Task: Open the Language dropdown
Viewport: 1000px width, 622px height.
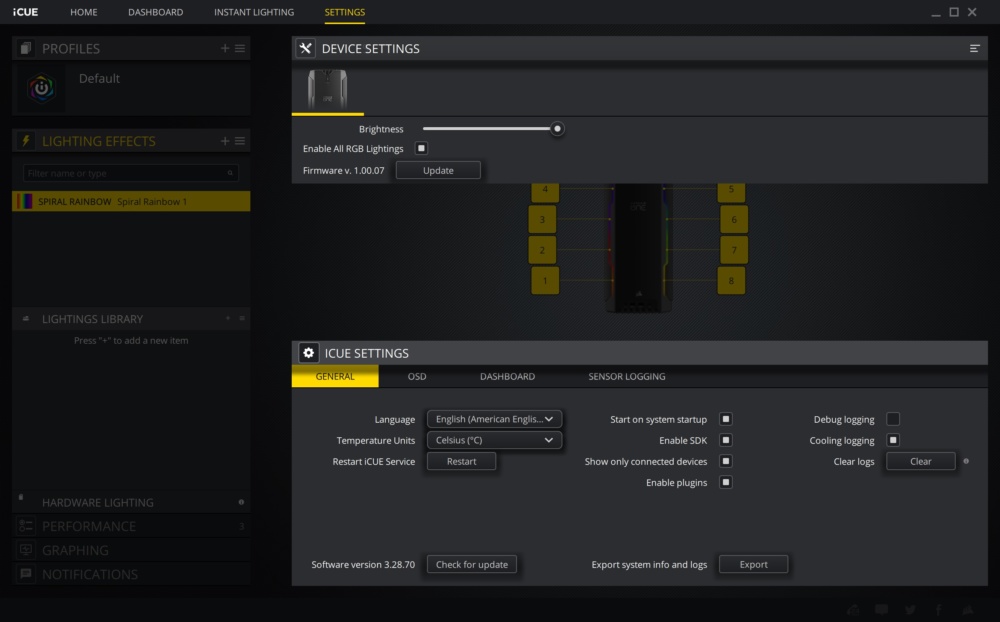Action: tap(494, 419)
